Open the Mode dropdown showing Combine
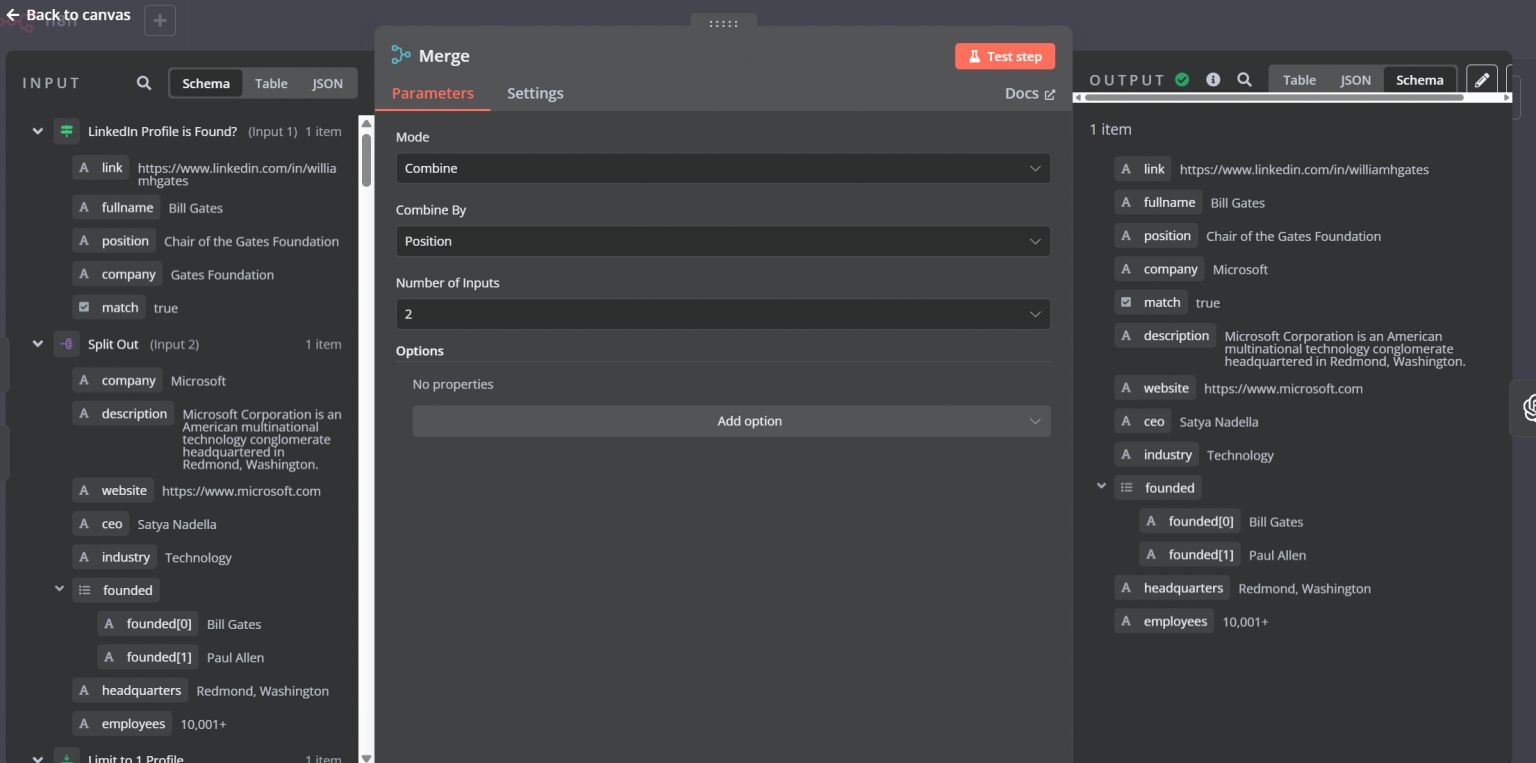1536x763 pixels. point(722,168)
